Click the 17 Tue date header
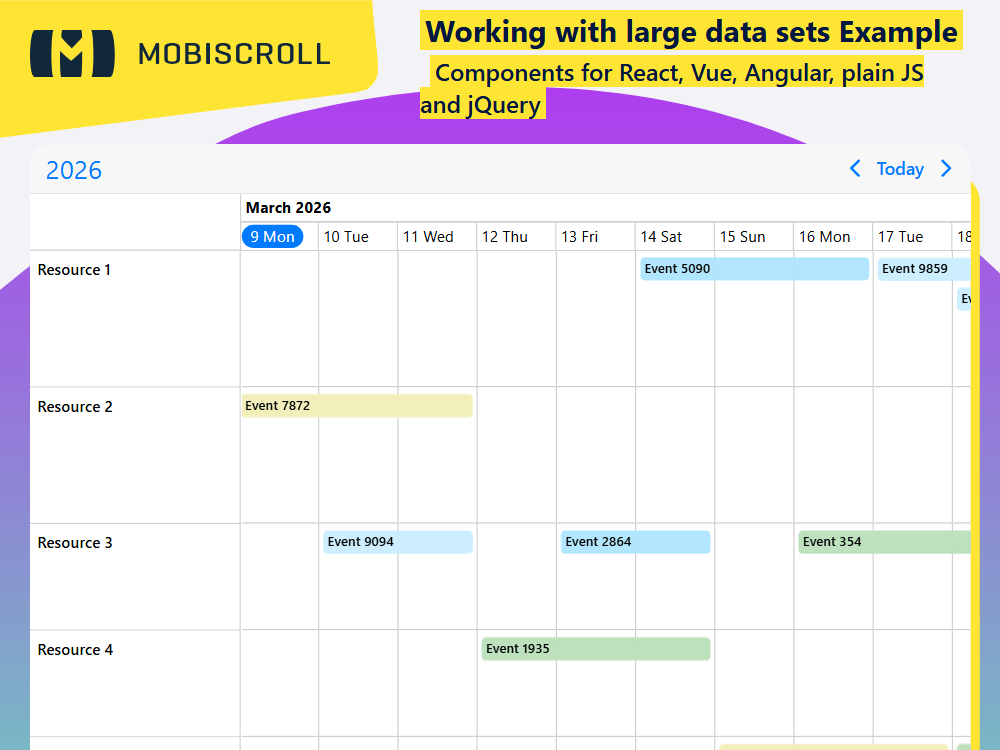The image size is (1000, 750). pyautogui.click(x=902, y=236)
